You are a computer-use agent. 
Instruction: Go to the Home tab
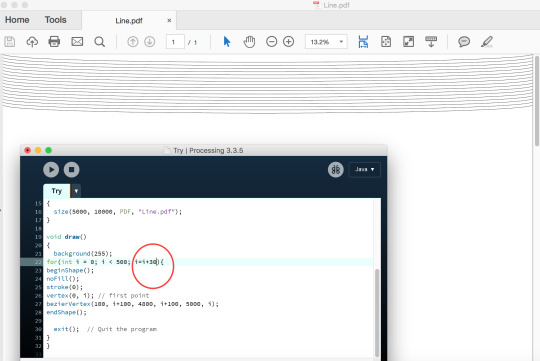[x=17, y=20]
